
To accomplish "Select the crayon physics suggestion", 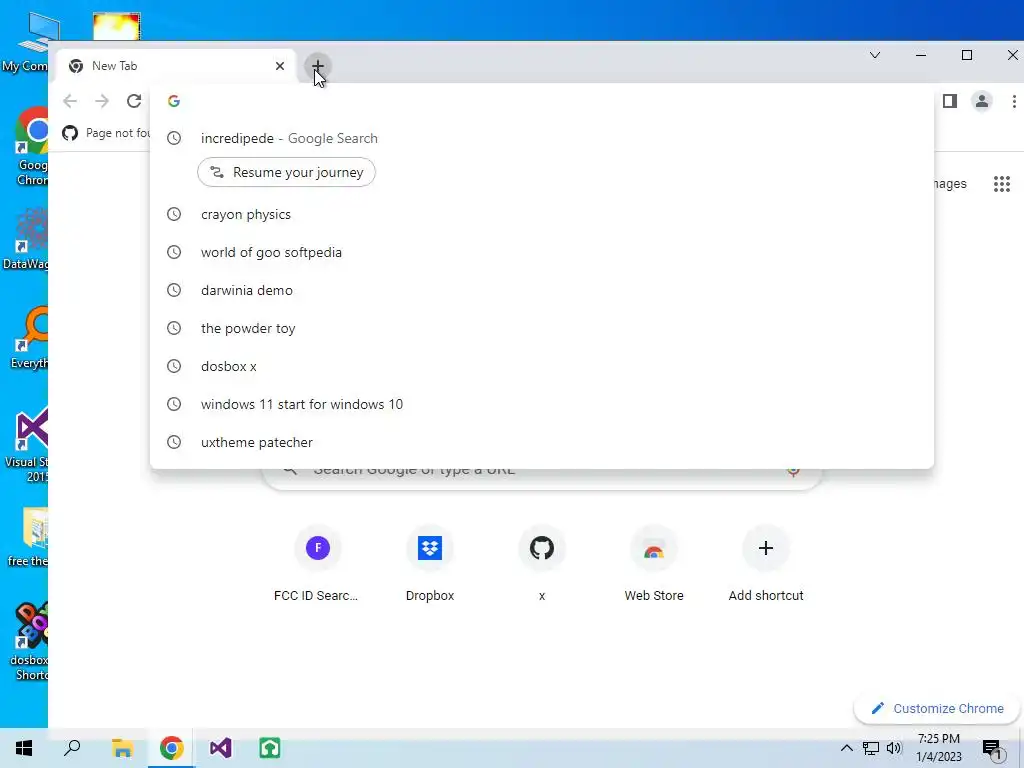I will pyautogui.click(x=541, y=214).
